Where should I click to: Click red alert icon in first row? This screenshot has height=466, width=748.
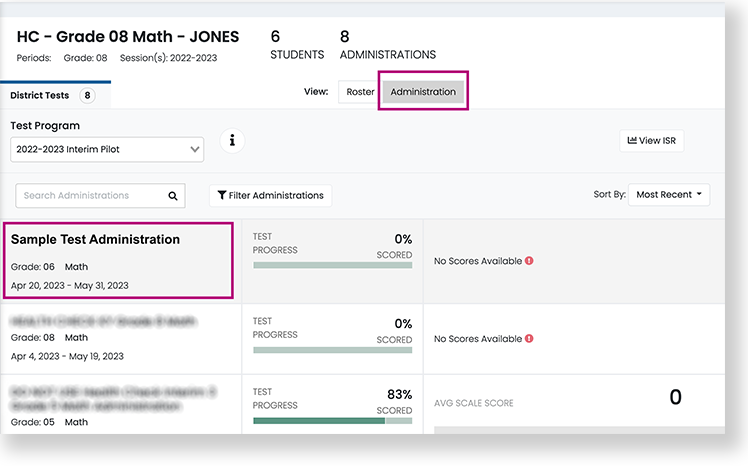tap(529, 261)
